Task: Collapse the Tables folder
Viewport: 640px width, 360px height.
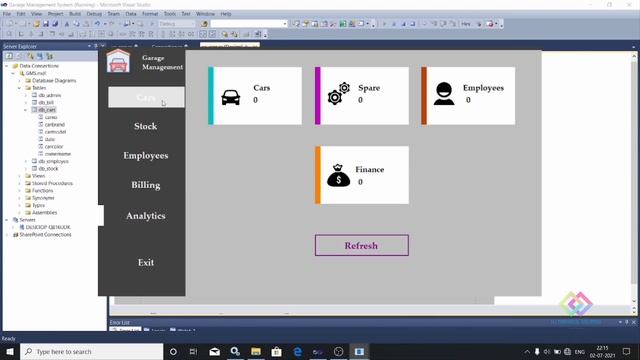Action: click(20, 88)
